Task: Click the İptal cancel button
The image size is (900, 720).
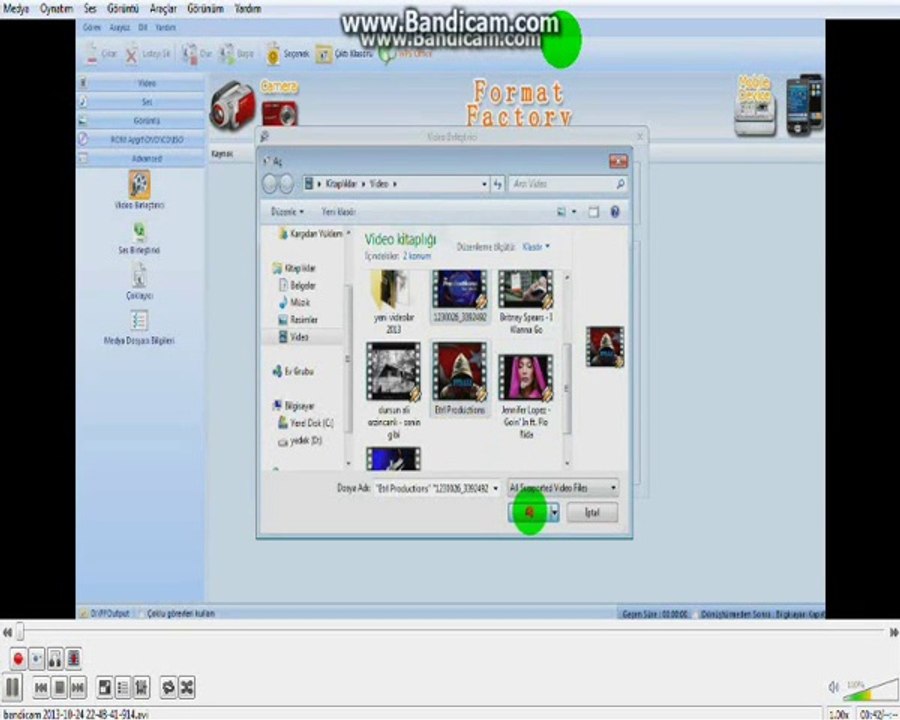Action: click(x=592, y=512)
